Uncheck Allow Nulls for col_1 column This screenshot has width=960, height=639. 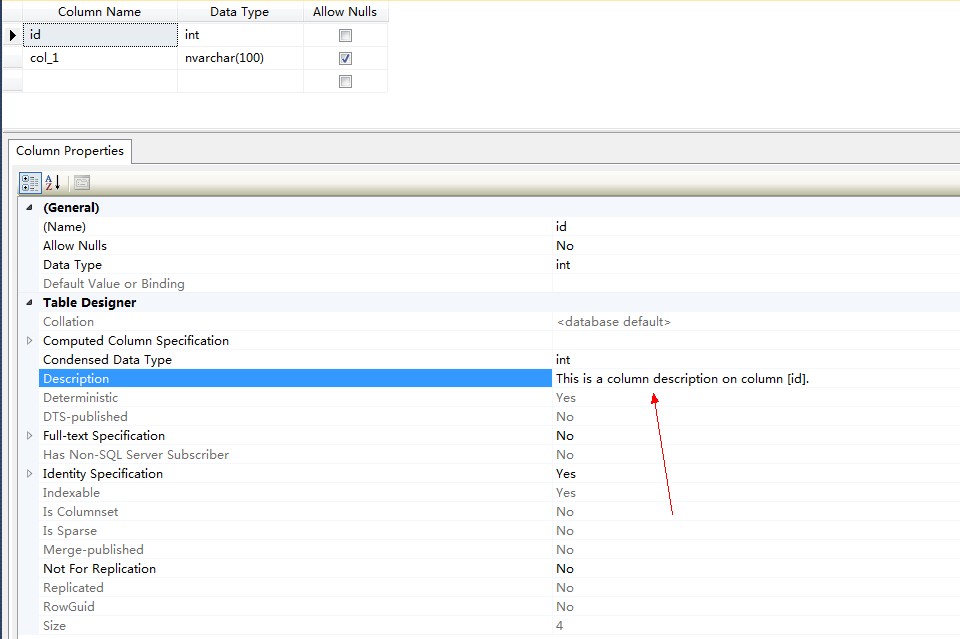345,58
